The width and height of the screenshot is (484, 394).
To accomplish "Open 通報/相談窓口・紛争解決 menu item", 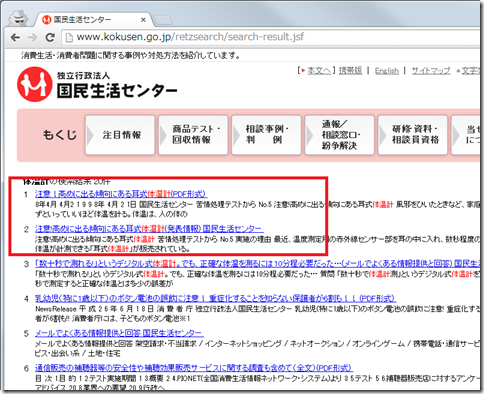I will [x=340, y=135].
